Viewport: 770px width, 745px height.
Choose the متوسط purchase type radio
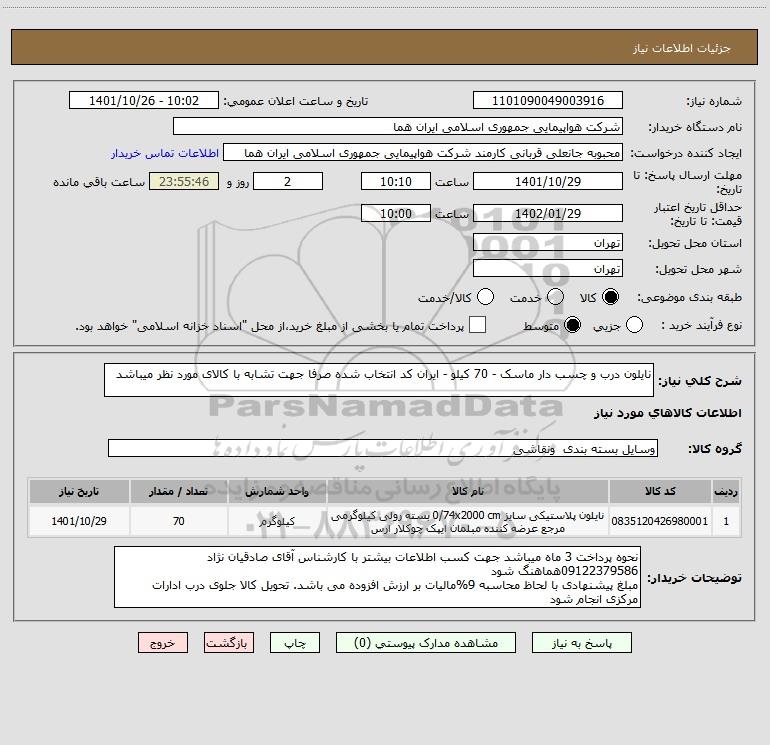point(572,325)
